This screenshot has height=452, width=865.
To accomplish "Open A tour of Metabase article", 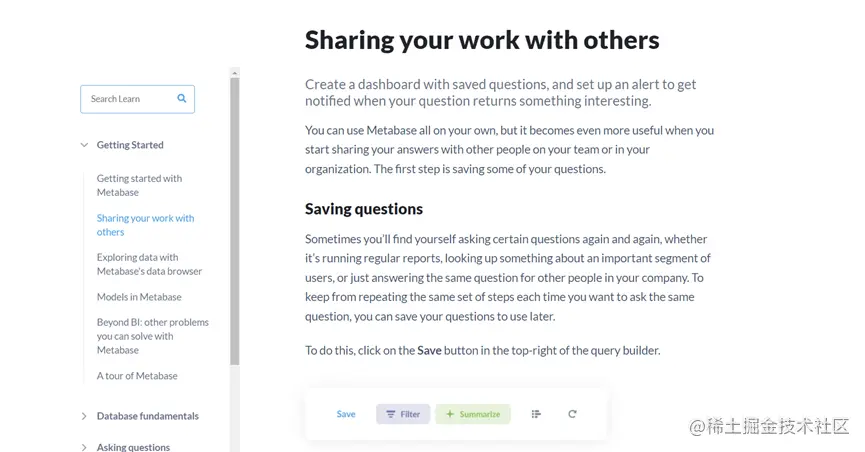I will (137, 376).
